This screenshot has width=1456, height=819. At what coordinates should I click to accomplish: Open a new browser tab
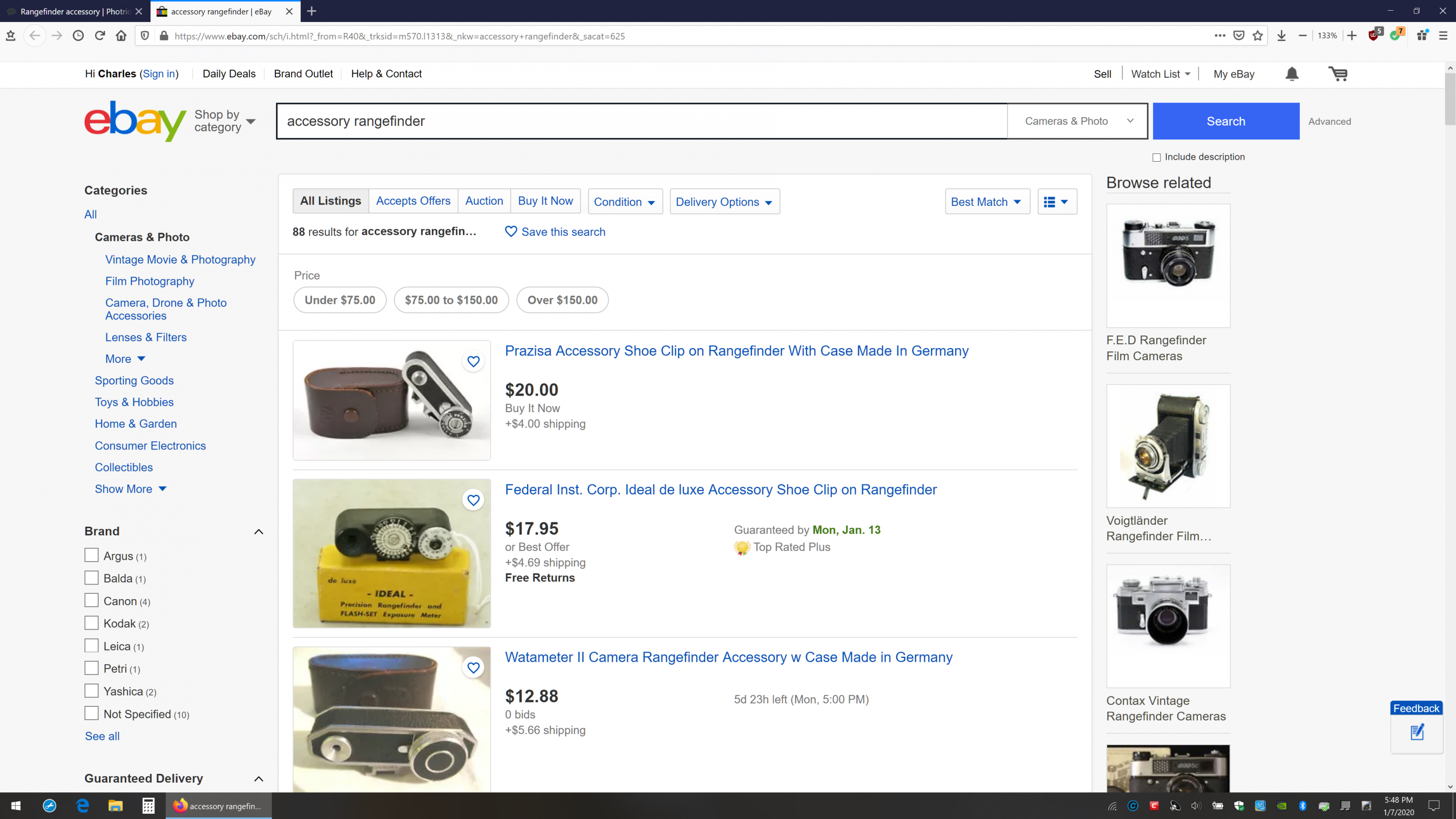[312, 11]
